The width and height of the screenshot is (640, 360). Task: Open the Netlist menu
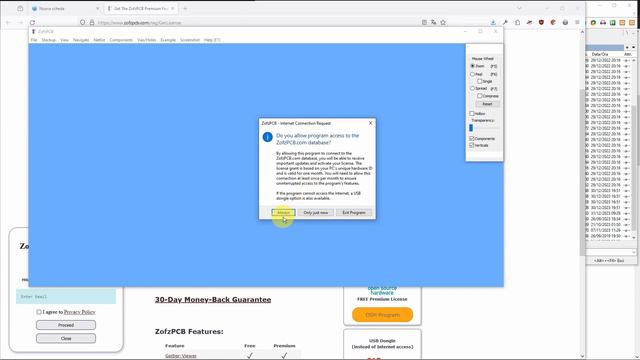tap(99, 40)
